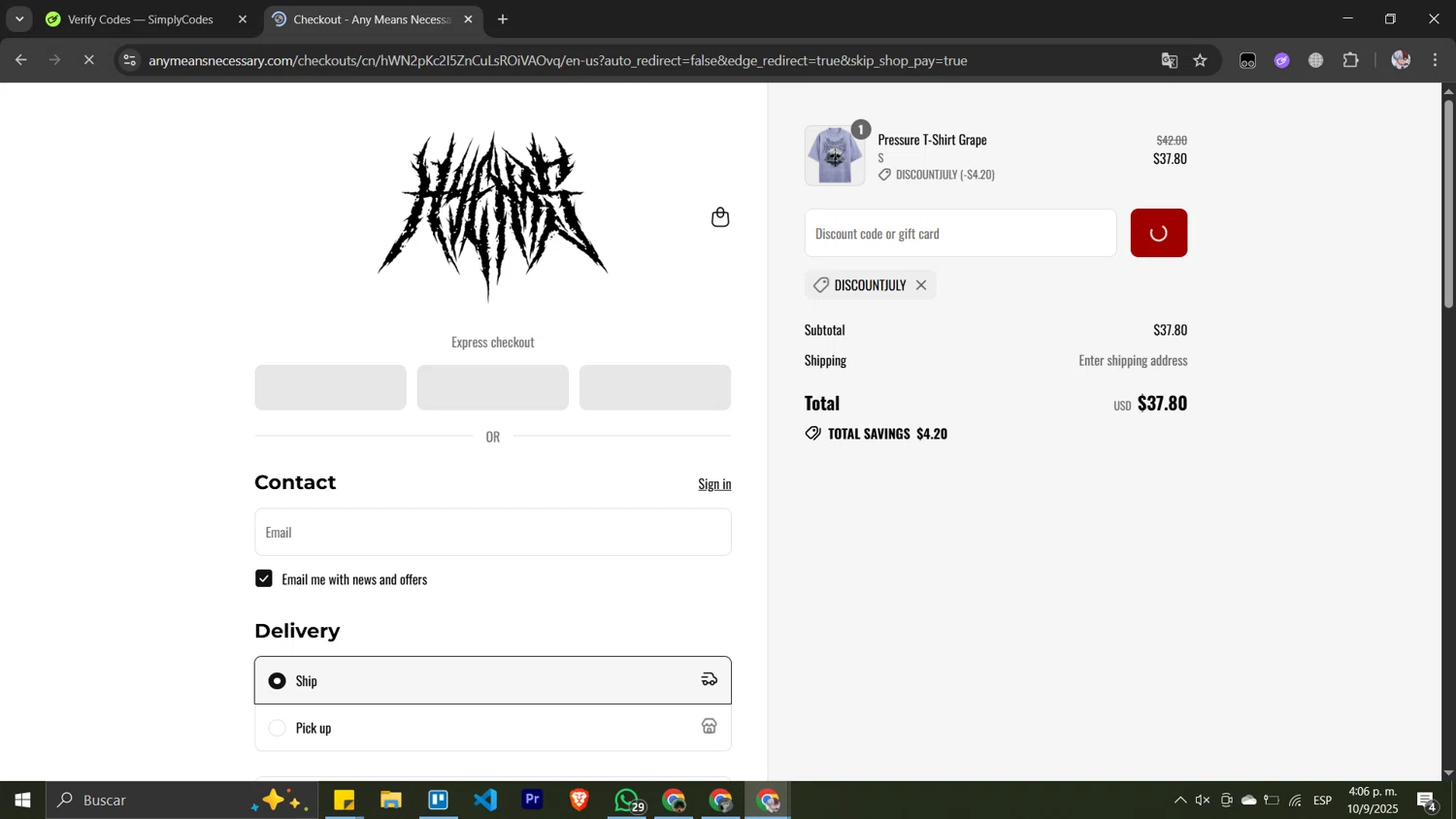Screen dimensions: 1456x819
Task: Click the Enter shipping address text
Action: click(1133, 360)
